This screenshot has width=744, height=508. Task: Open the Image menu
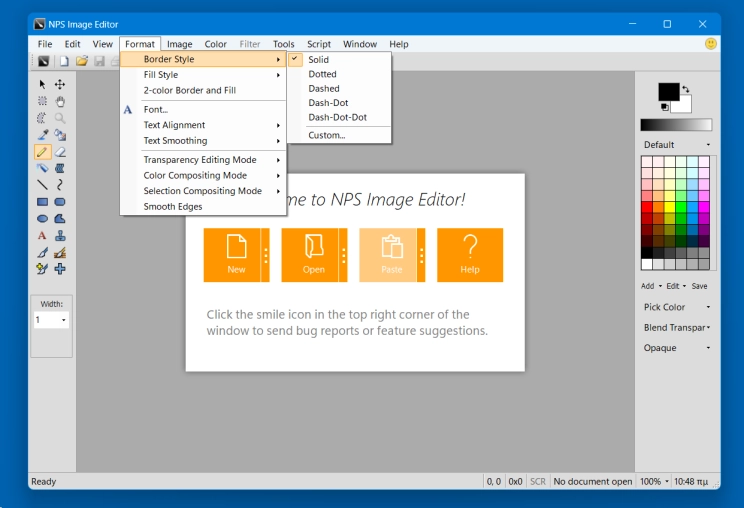179,44
